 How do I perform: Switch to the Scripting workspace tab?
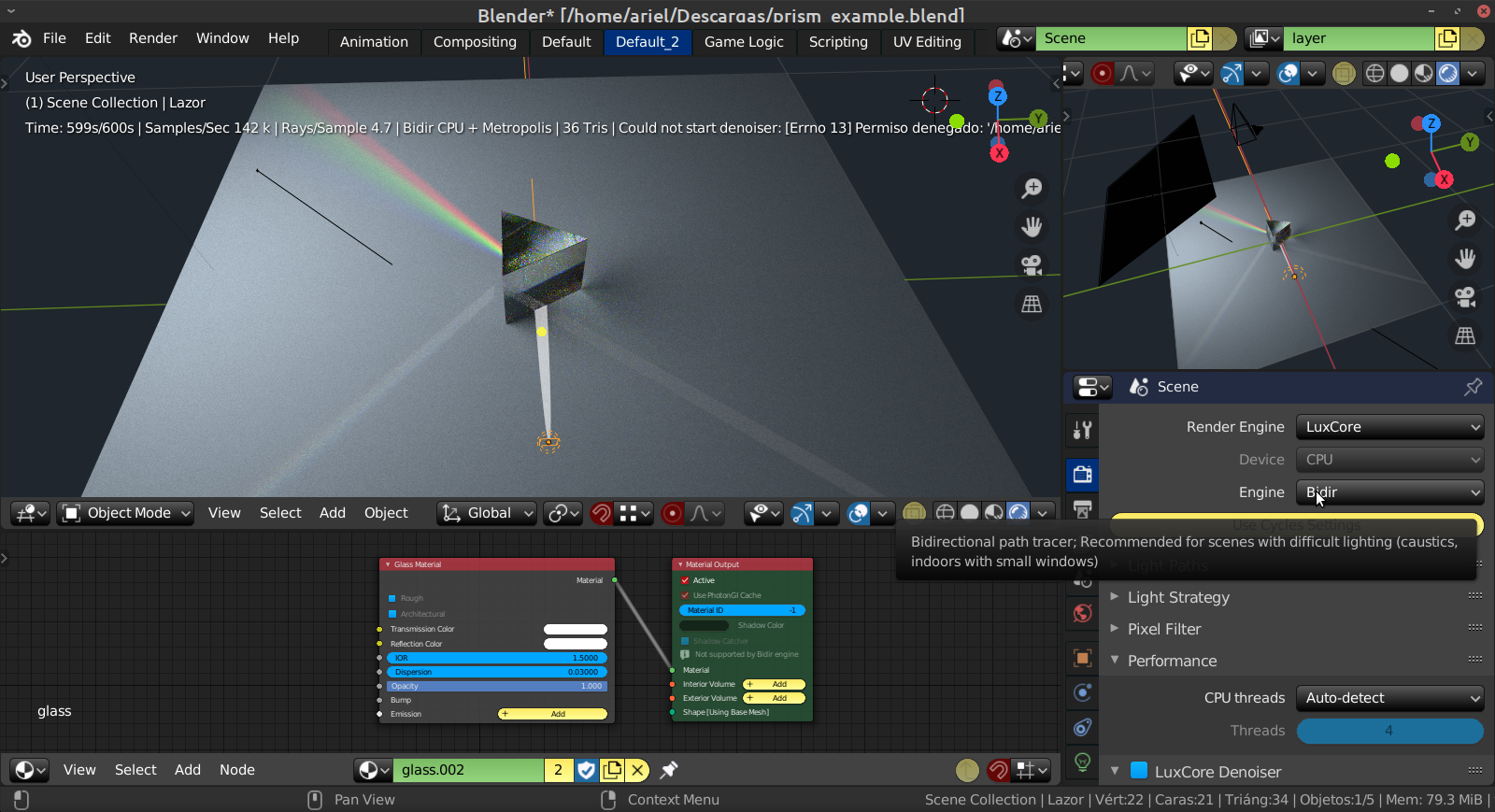coord(838,42)
